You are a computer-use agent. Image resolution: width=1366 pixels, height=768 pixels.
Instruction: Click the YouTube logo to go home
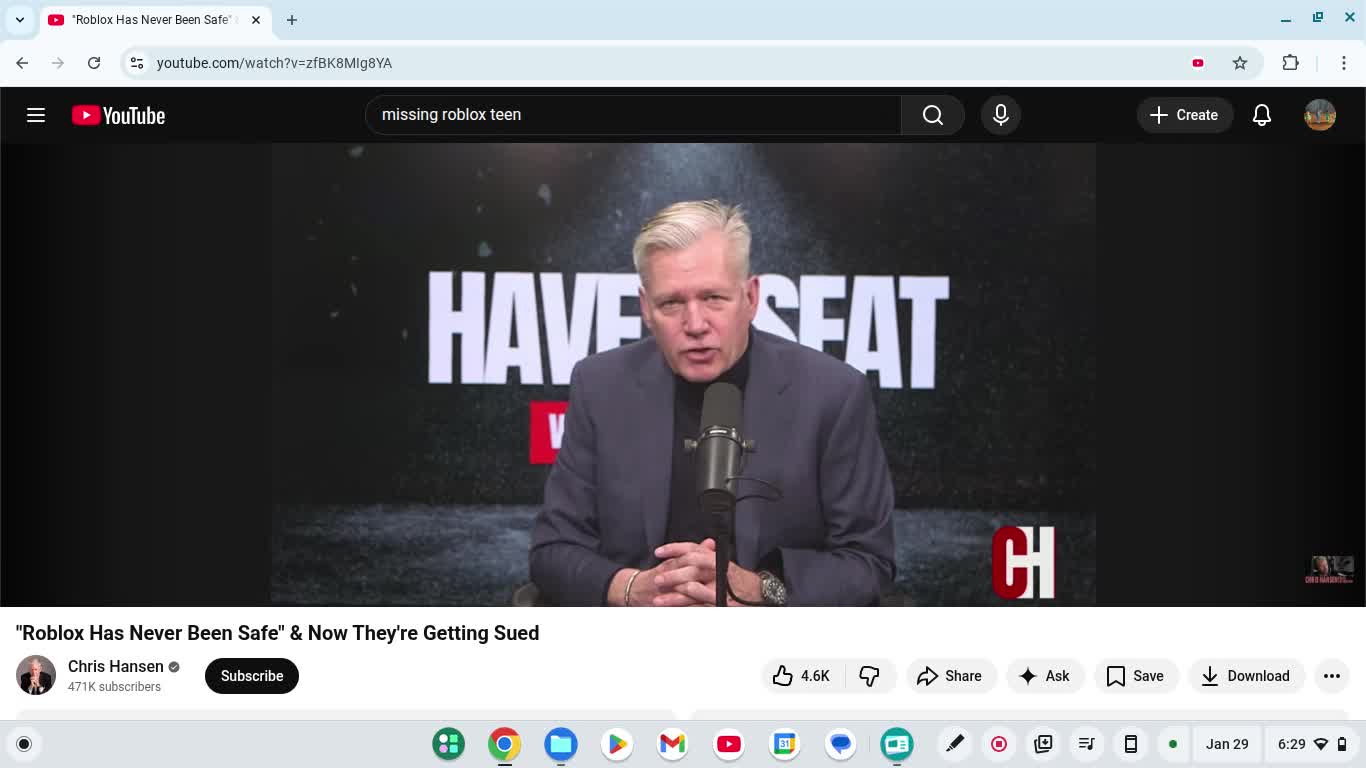coord(118,115)
